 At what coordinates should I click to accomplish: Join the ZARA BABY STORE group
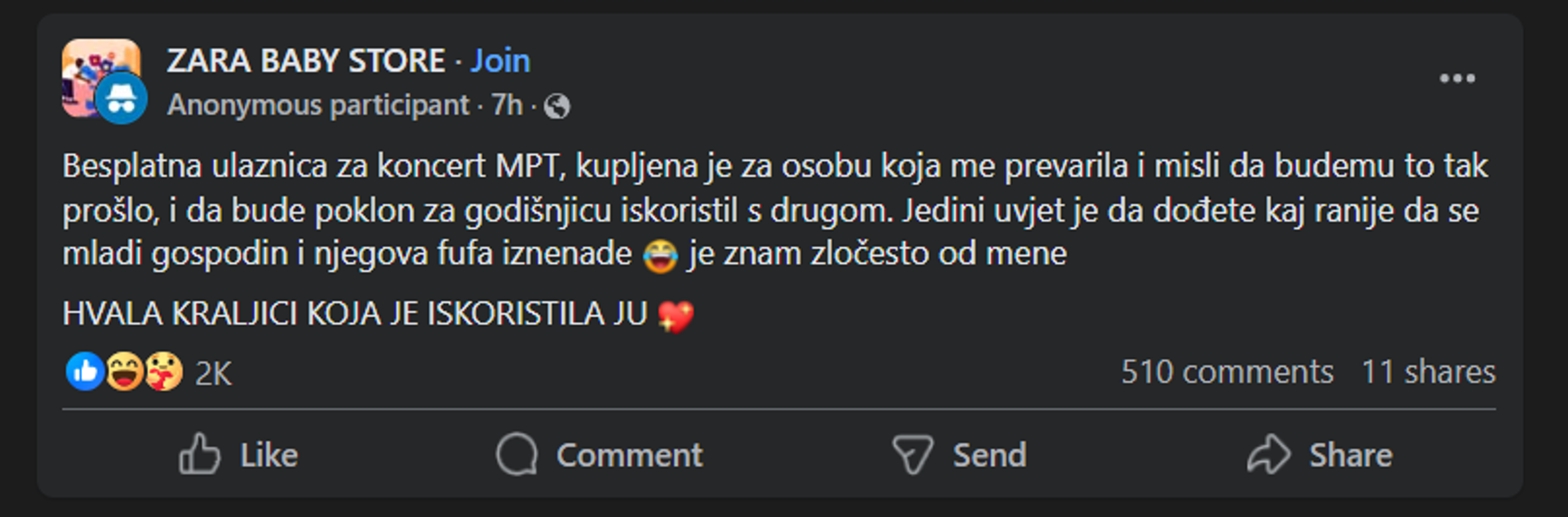point(500,60)
